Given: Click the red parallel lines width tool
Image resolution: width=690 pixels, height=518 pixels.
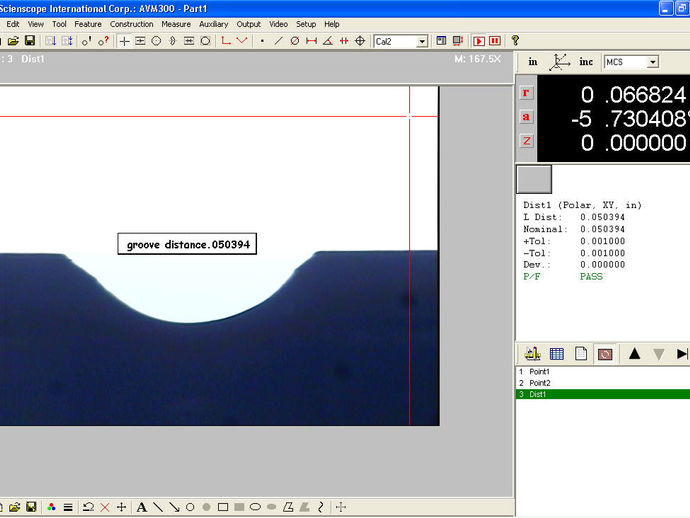Looking at the screenshot, I should (344, 41).
